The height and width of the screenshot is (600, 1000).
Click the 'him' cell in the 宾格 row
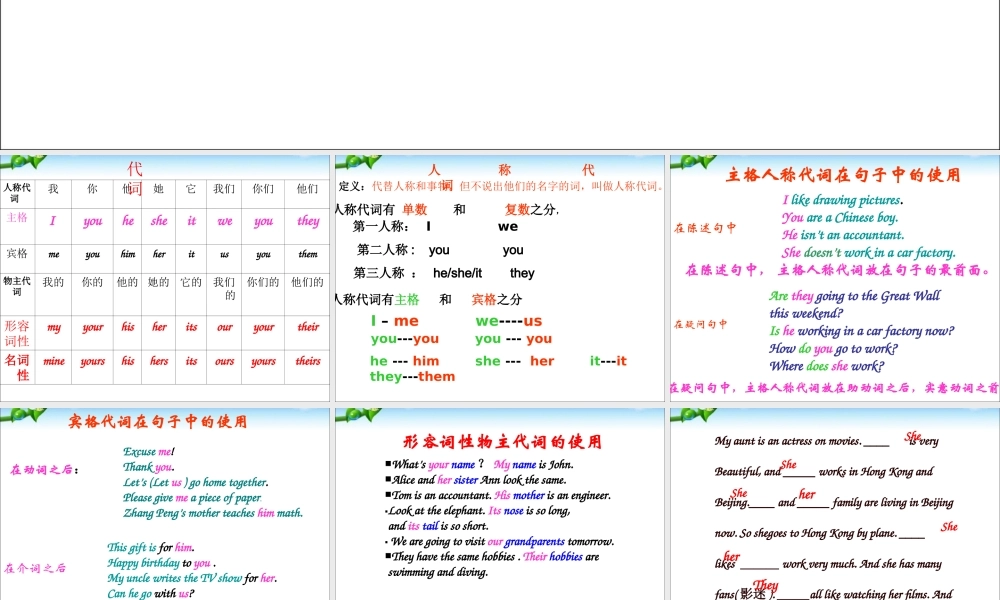click(128, 254)
